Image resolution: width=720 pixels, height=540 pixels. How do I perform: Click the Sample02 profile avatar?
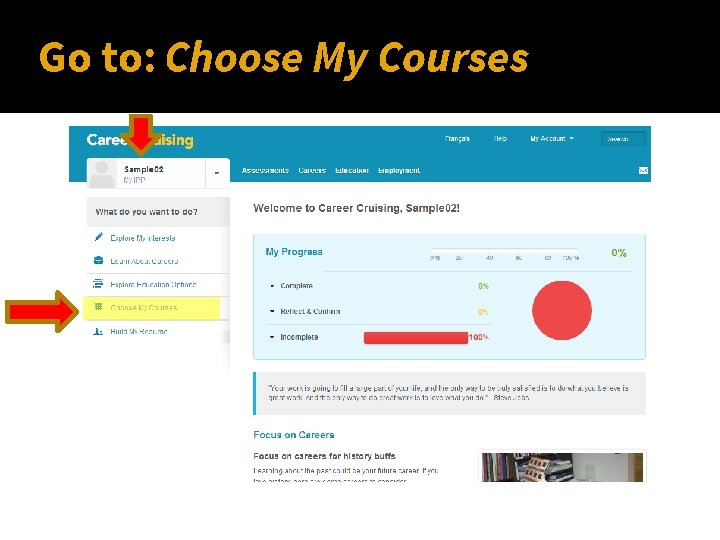[101, 174]
